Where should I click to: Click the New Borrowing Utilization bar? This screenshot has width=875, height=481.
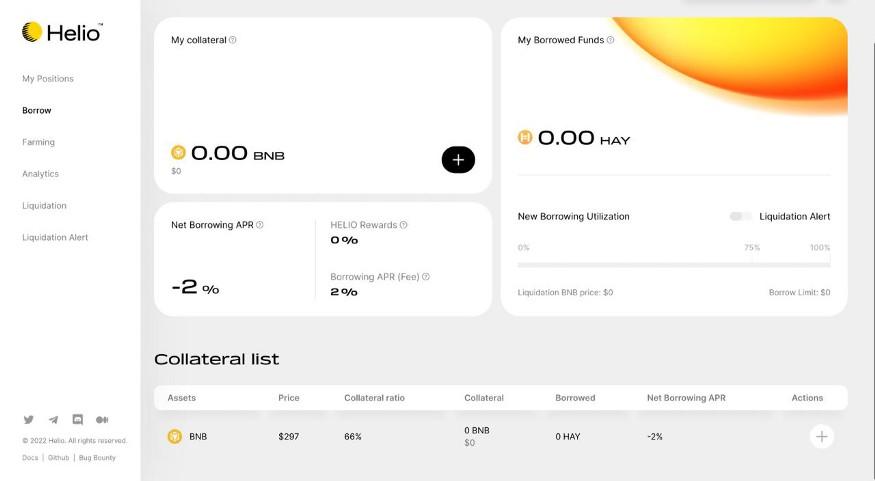pyautogui.click(x=673, y=265)
